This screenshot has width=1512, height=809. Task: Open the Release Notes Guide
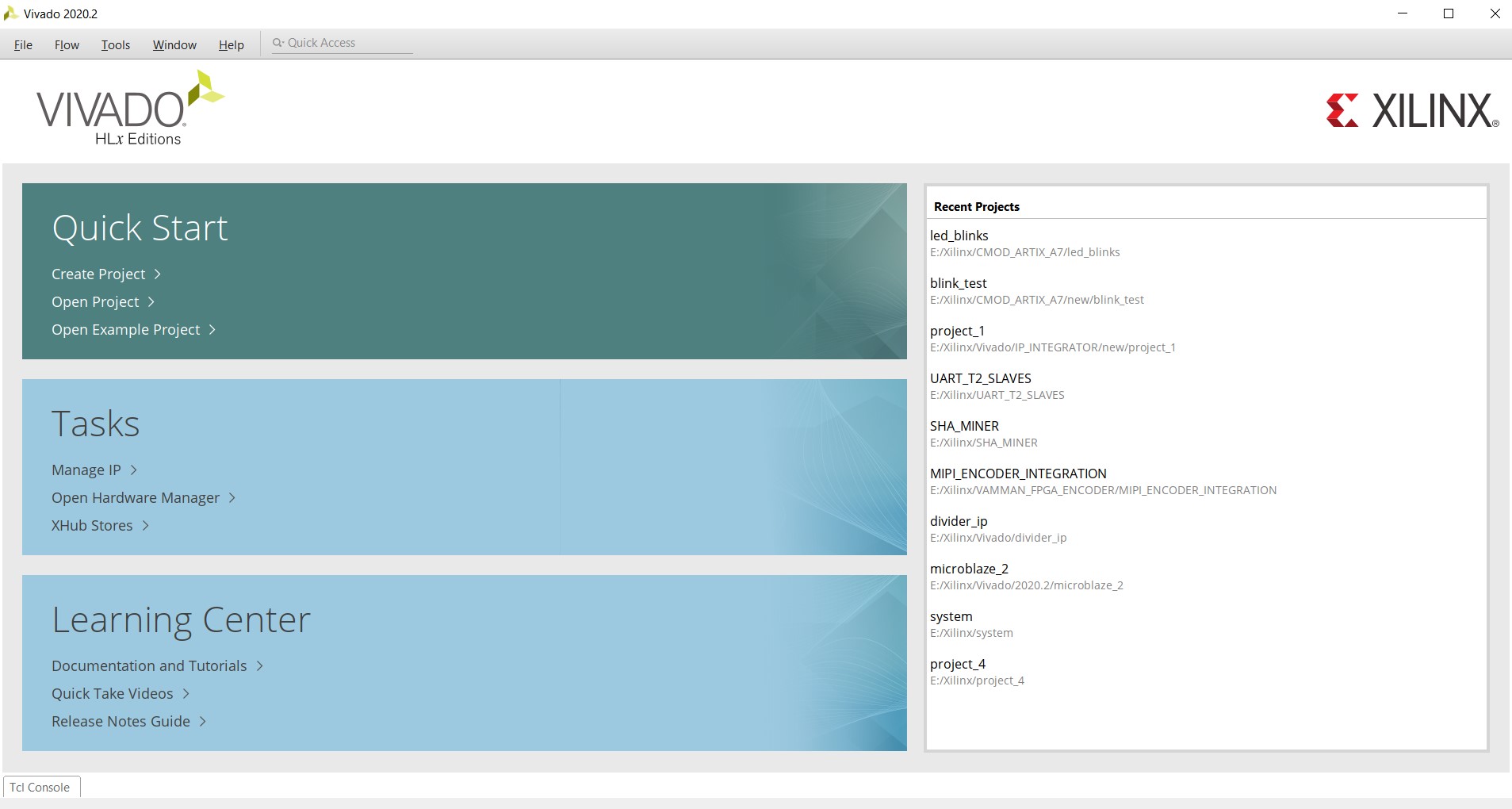tap(120, 721)
